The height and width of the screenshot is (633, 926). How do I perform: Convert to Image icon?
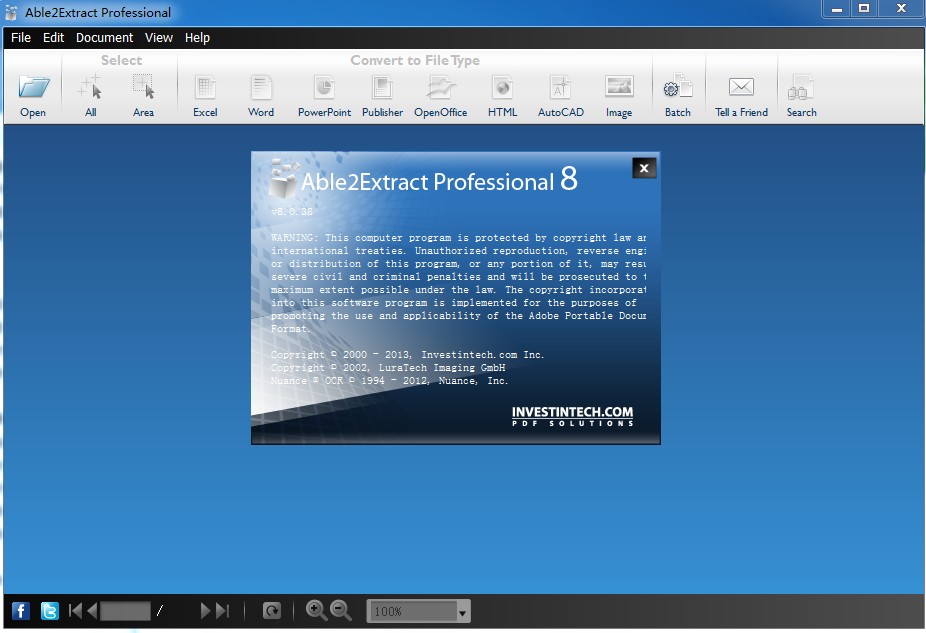[x=619, y=87]
